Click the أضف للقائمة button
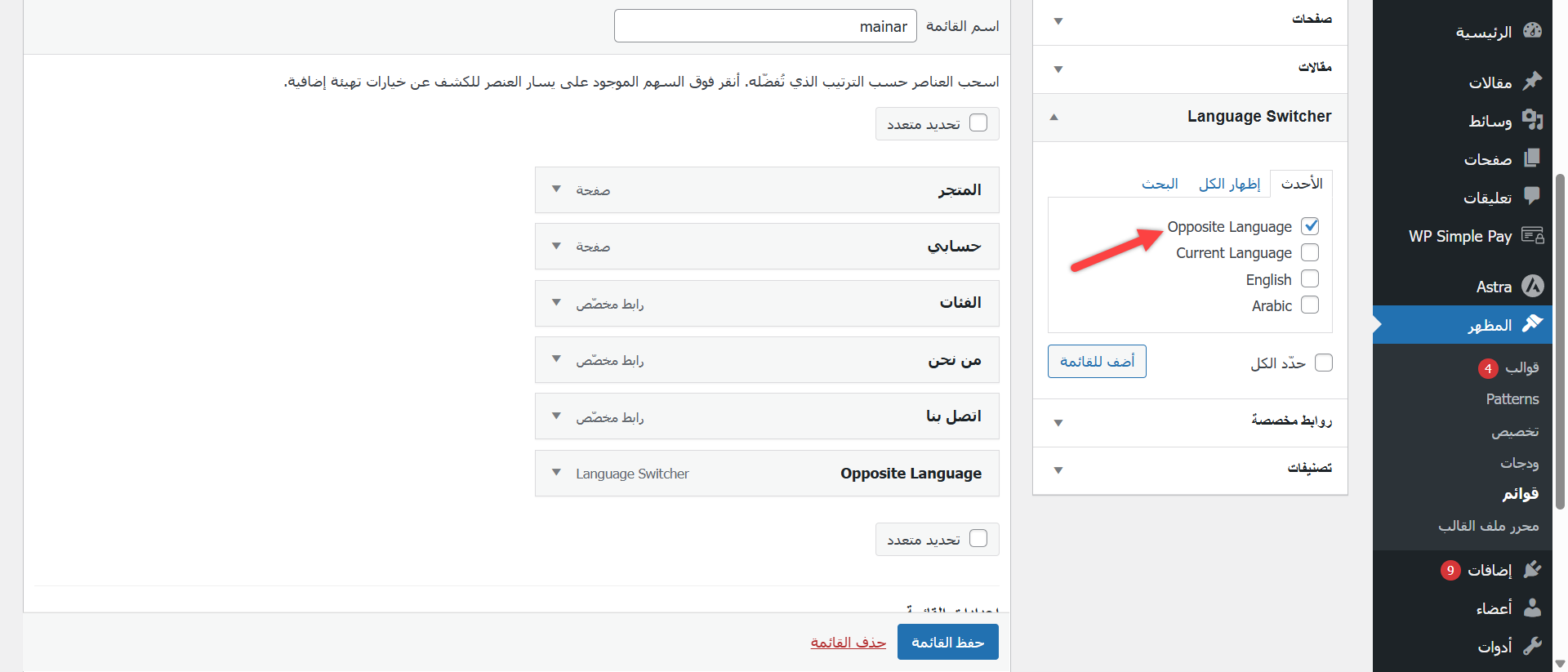 click(x=1097, y=361)
